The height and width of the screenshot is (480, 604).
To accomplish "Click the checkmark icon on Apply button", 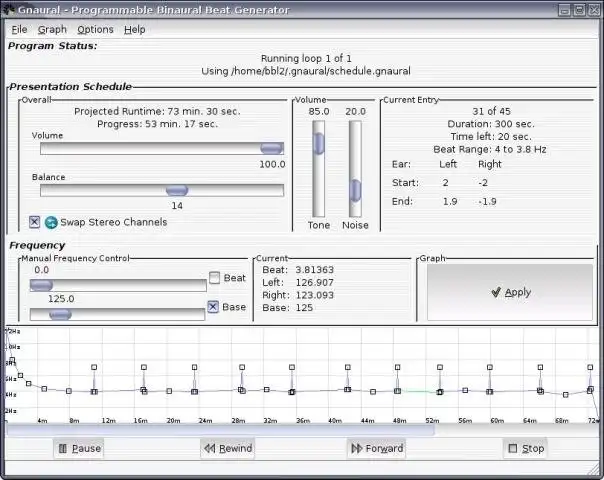I will (496, 292).
